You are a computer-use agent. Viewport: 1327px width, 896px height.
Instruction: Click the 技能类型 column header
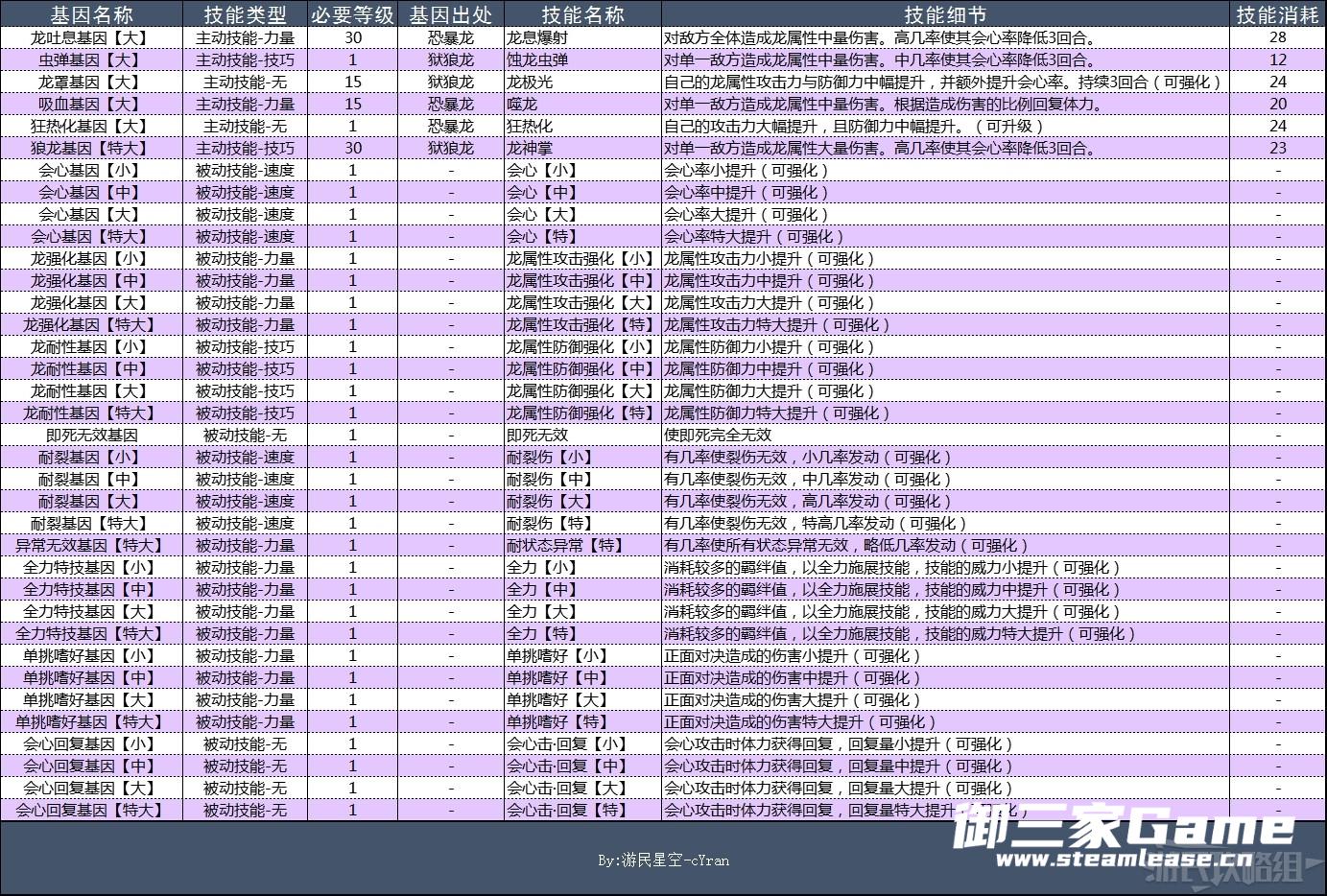click(x=245, y=14)
